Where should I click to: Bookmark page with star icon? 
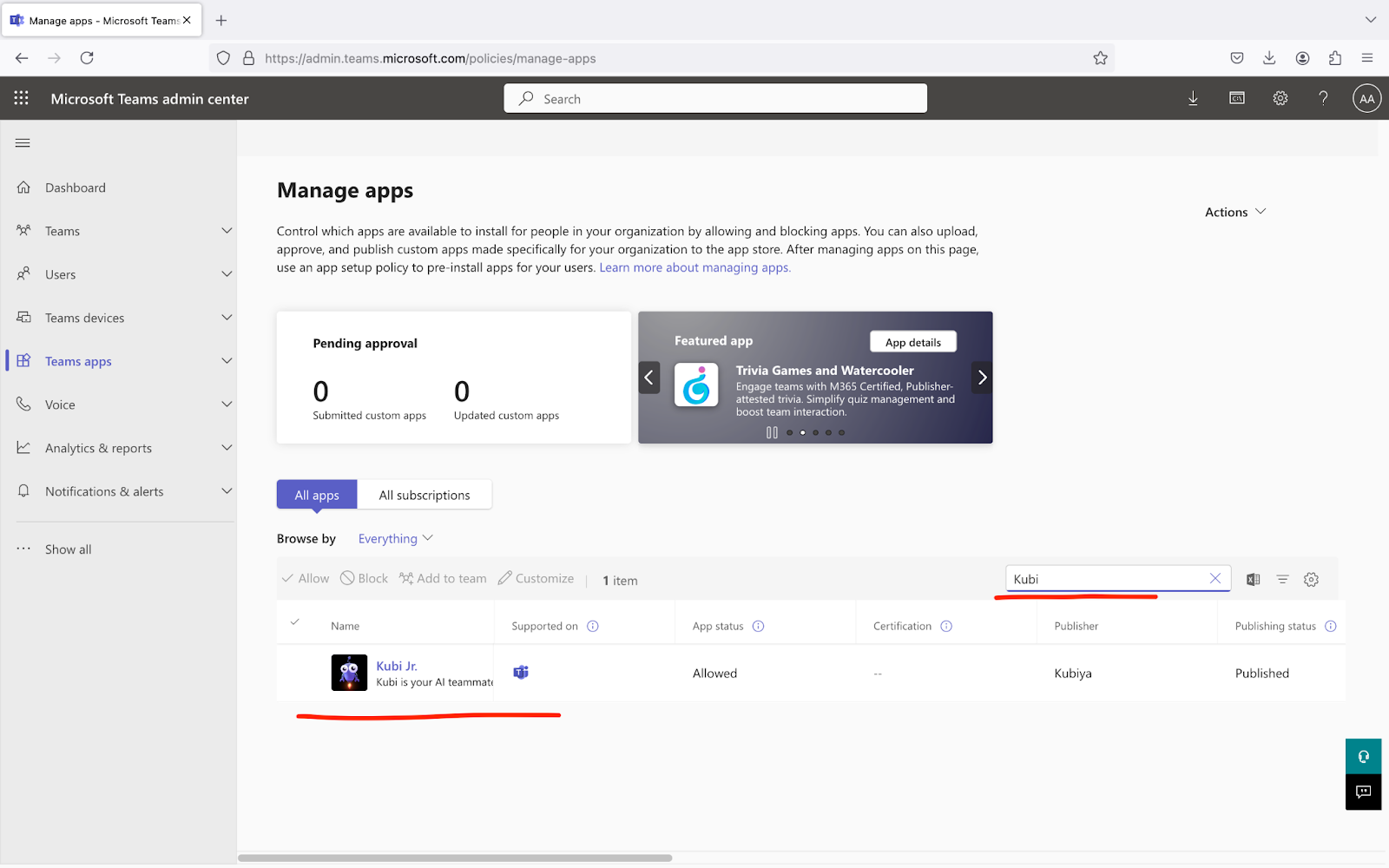1100,58
